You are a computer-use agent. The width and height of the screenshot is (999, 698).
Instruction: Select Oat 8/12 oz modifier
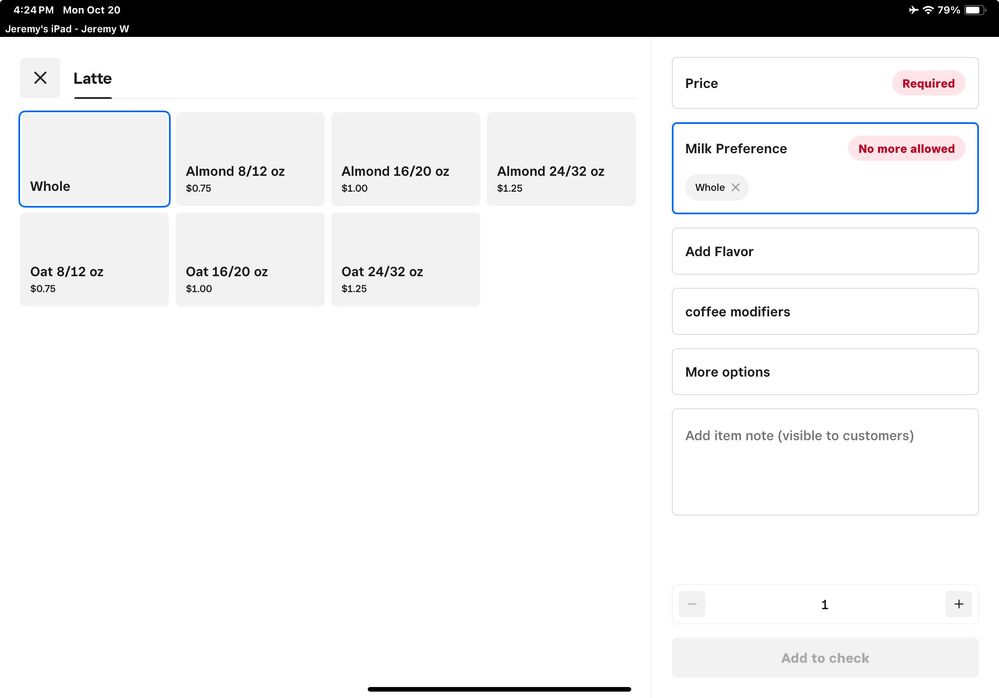point(95,259)
